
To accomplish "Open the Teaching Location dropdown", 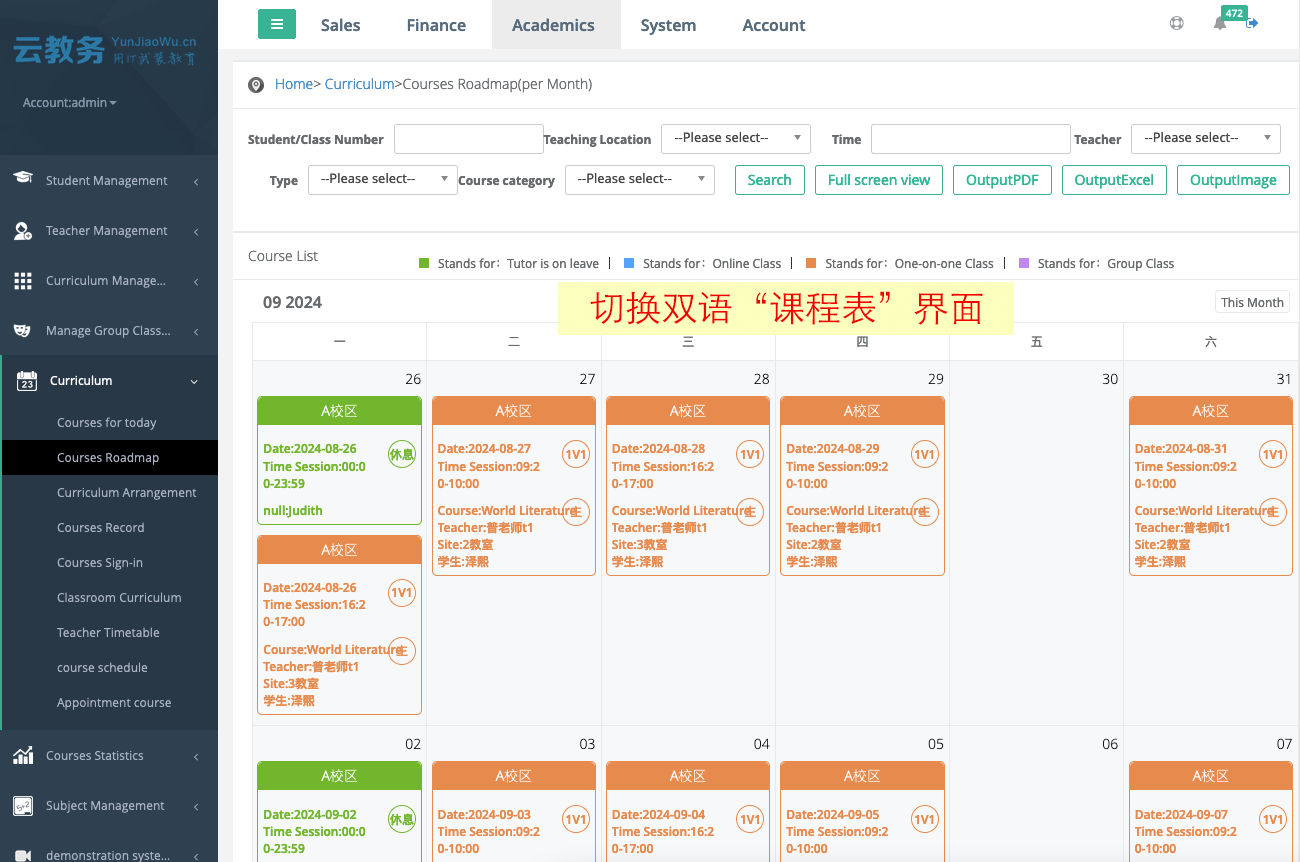I will pyautogui.click(x=735, y=138).
